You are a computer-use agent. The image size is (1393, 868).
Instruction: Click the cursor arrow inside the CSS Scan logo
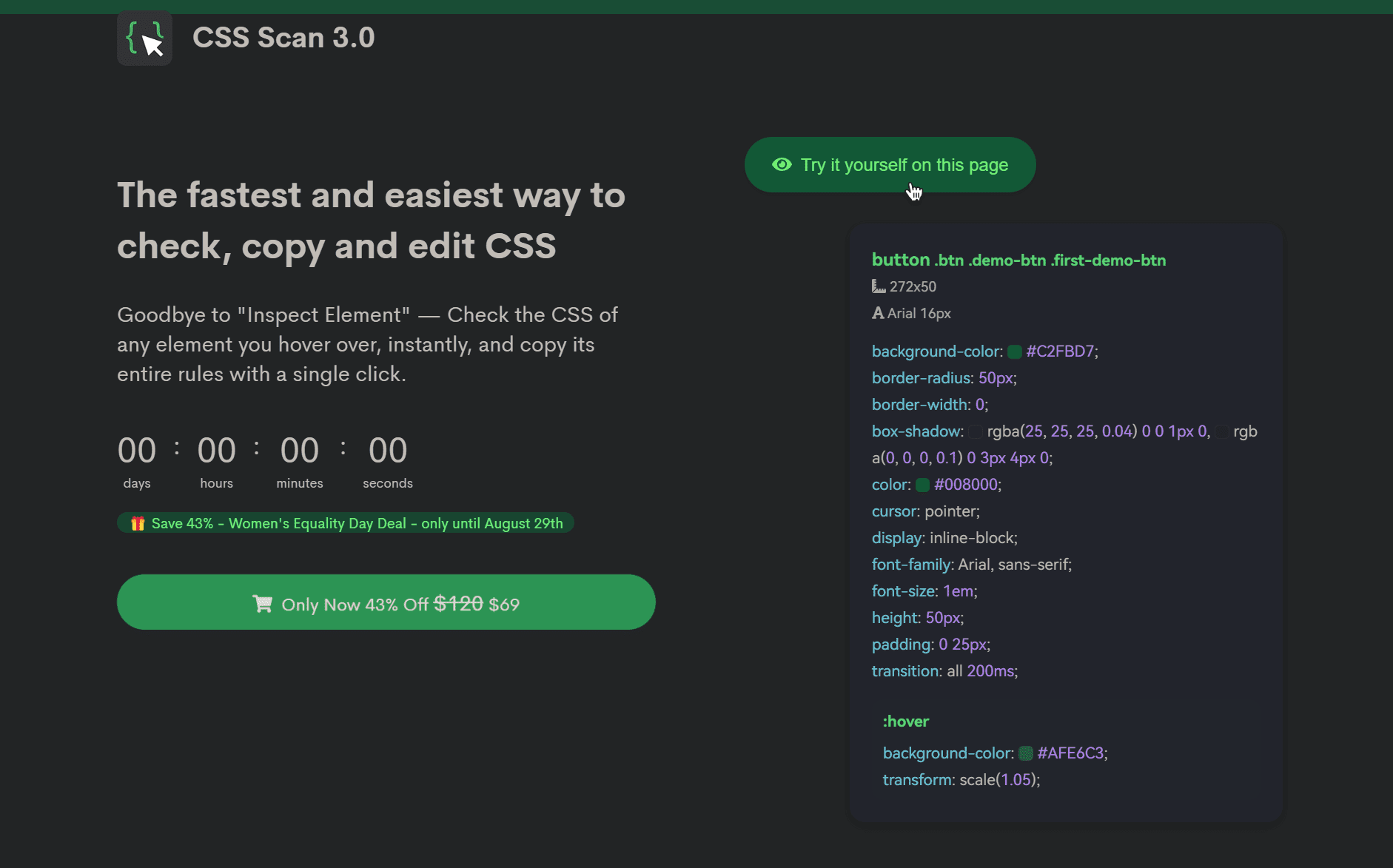coord(153,44)
